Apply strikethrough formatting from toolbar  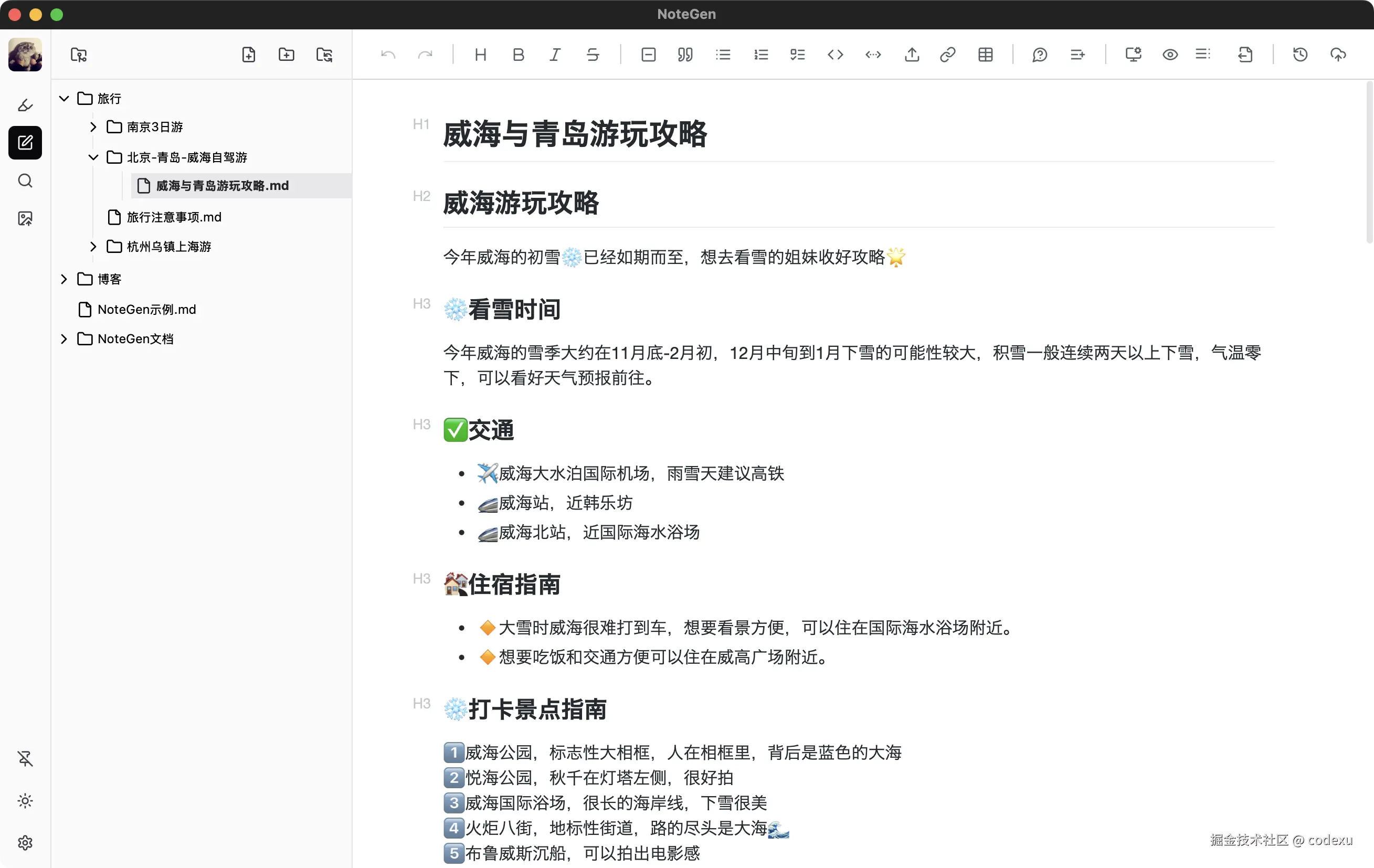[x=593, y=55]
